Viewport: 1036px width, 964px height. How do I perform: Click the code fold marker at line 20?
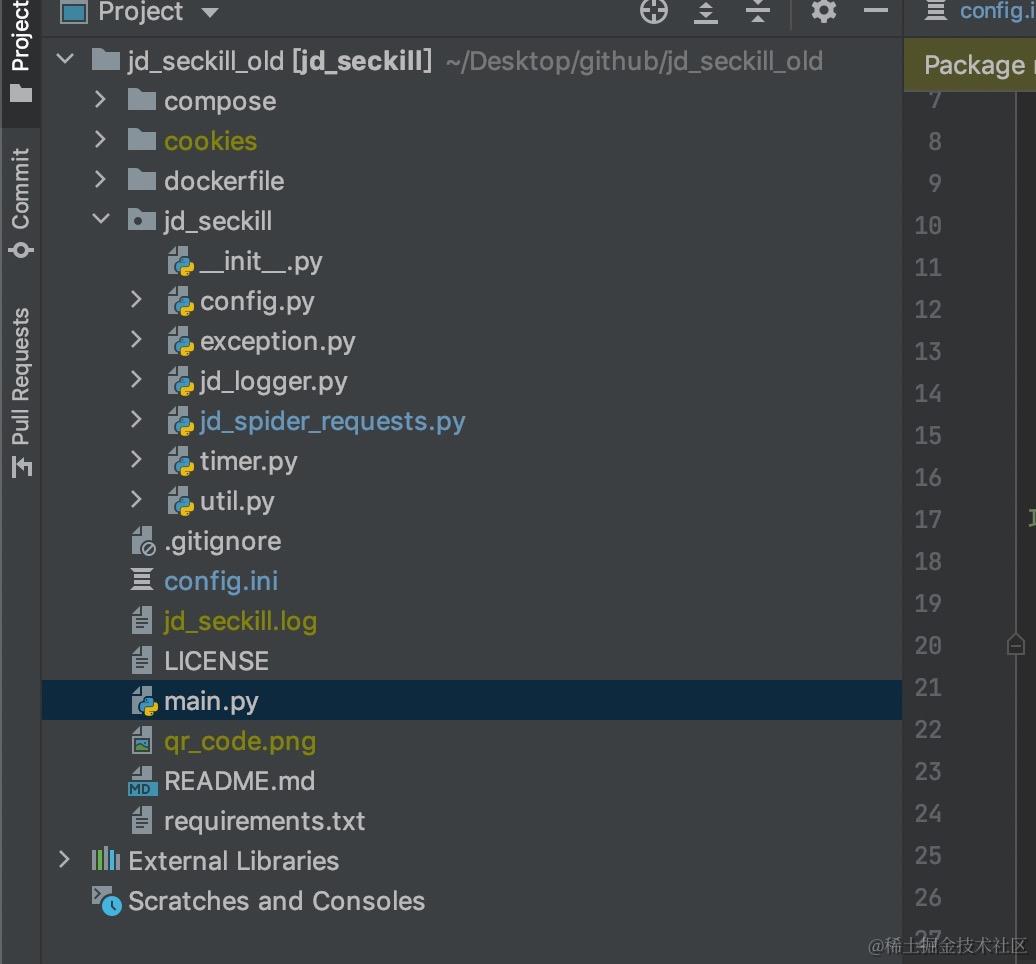(1016, 644)
